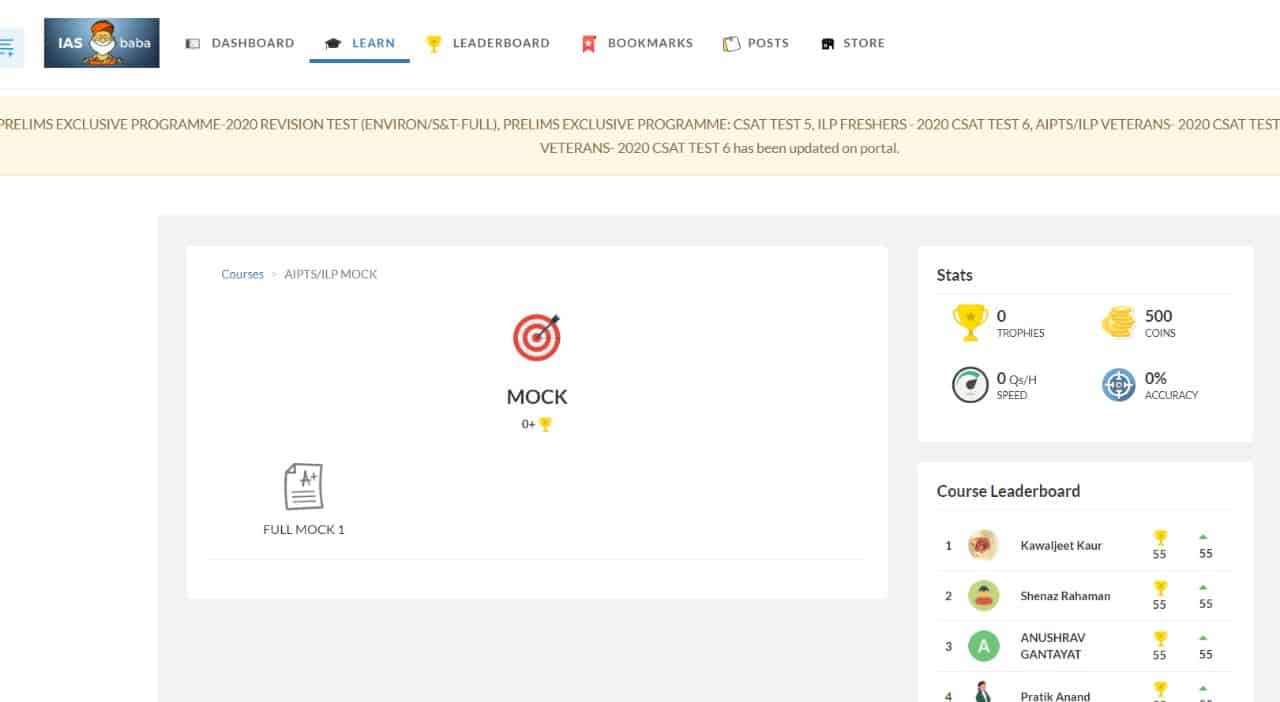
Task: Click the Leaderboard trophy icon in navbar
Action: coord(434,44)
